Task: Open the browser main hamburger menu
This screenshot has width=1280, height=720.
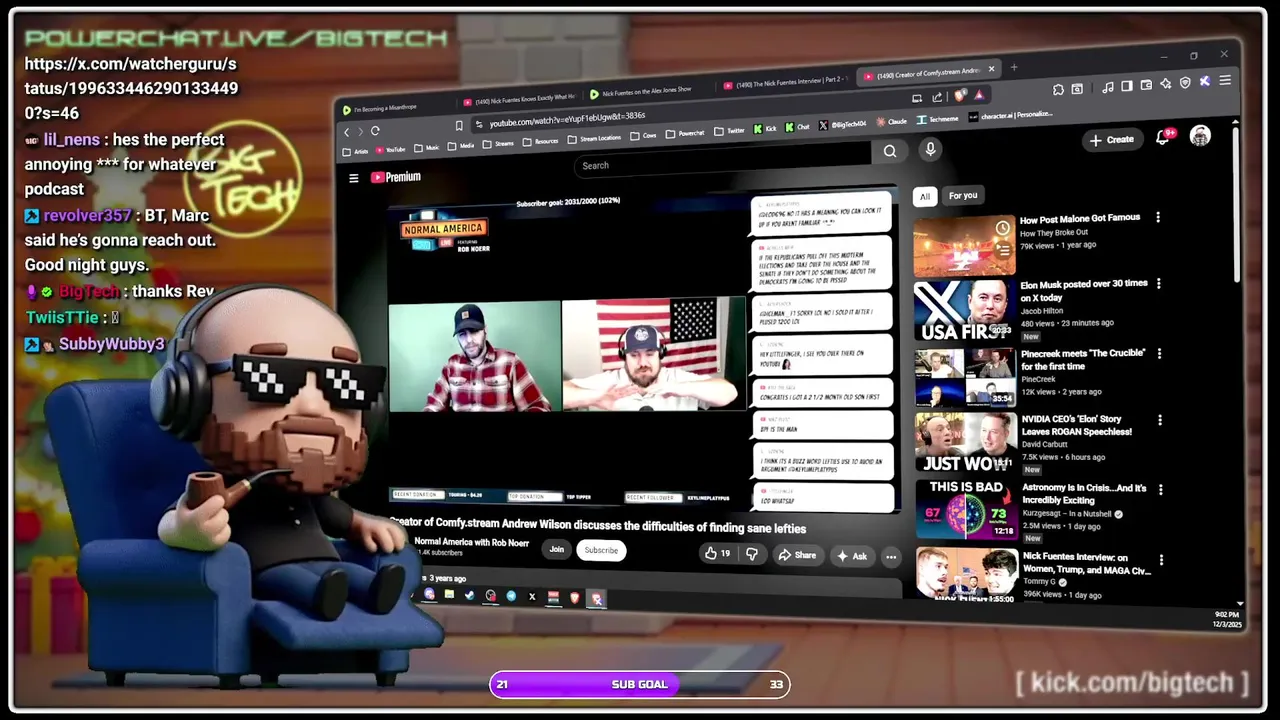Action: pos(1225,80)
